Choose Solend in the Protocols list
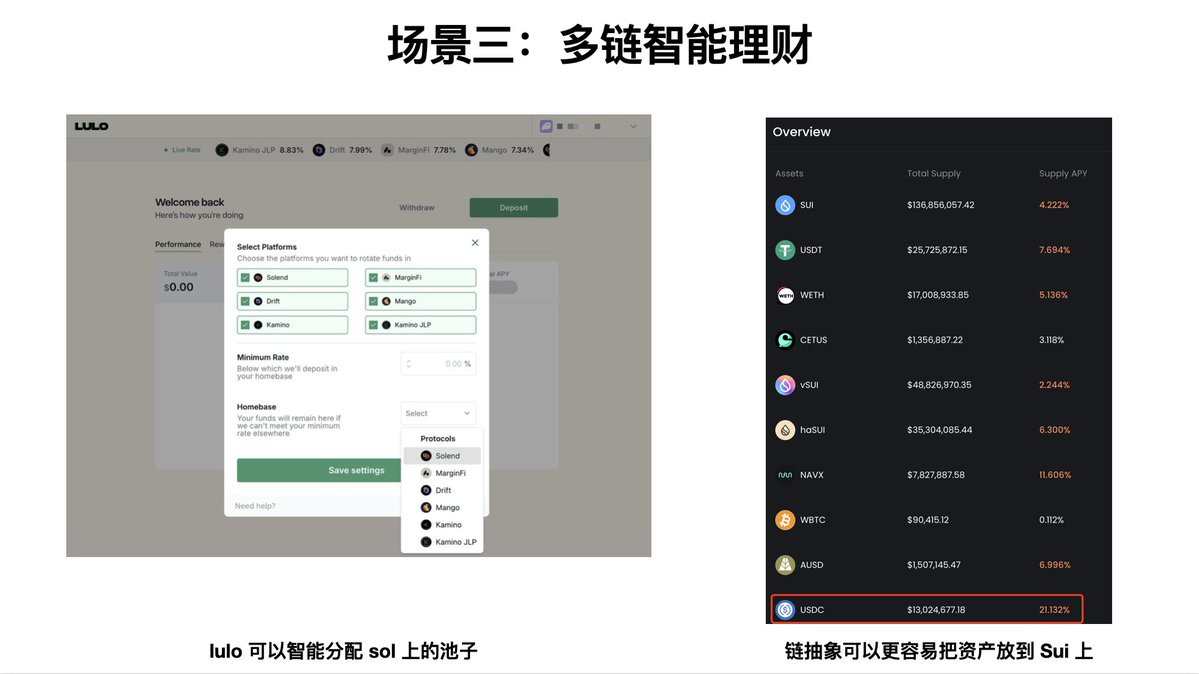This screenshot has width=1199, height=674. tap(442, 456)
